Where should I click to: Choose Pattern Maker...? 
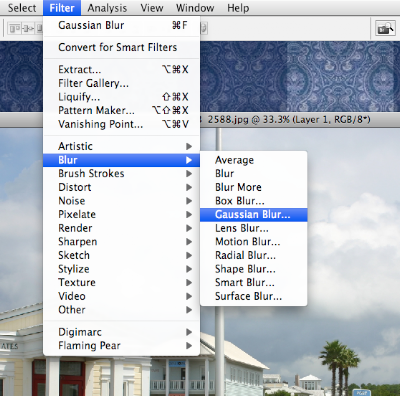121,110
